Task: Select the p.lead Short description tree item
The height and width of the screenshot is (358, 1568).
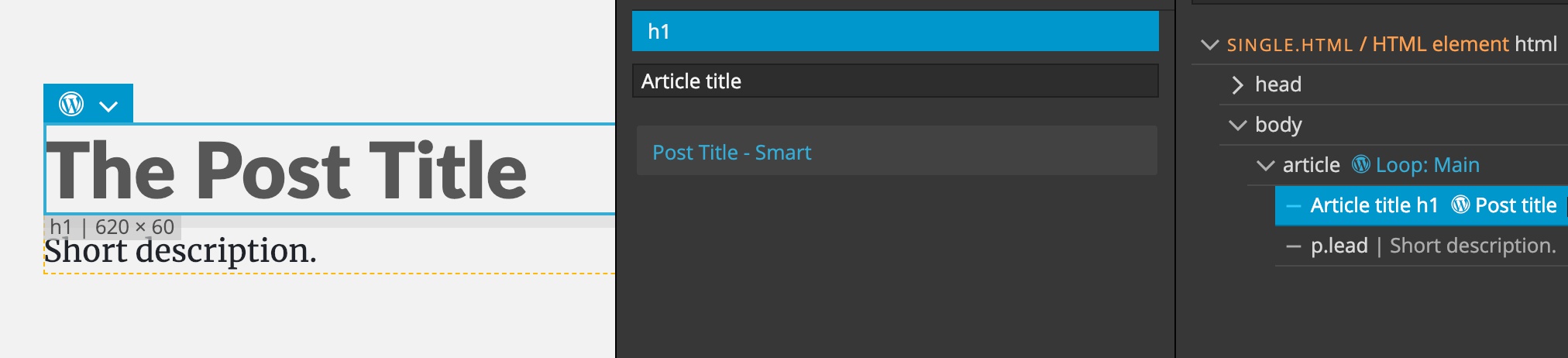Action: 1422,246
